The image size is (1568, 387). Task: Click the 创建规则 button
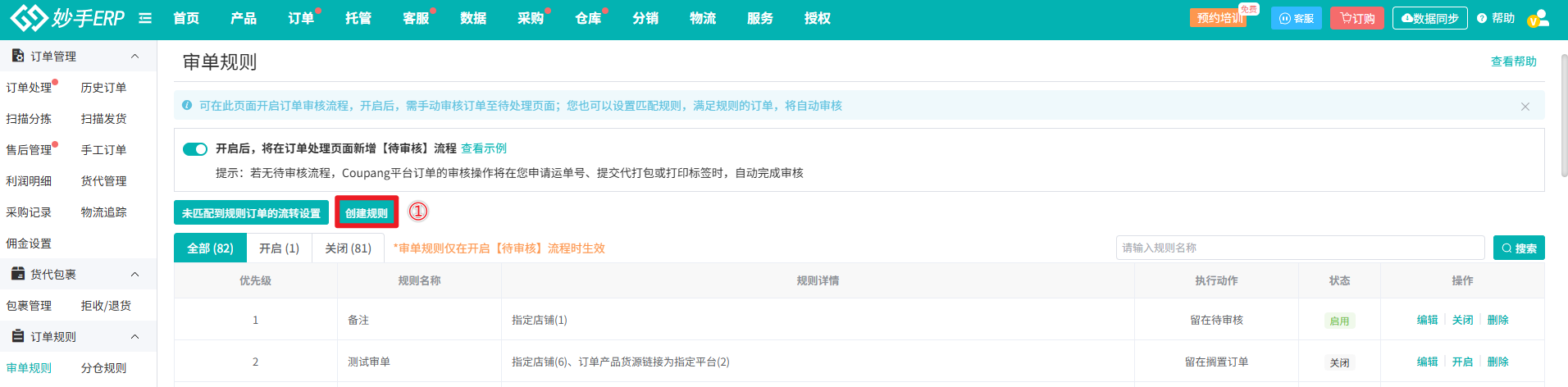tap(367, 212)
